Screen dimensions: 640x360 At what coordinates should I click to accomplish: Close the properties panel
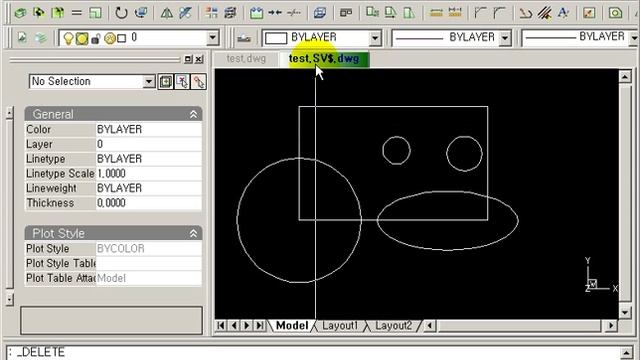click(x=199, y=59)
